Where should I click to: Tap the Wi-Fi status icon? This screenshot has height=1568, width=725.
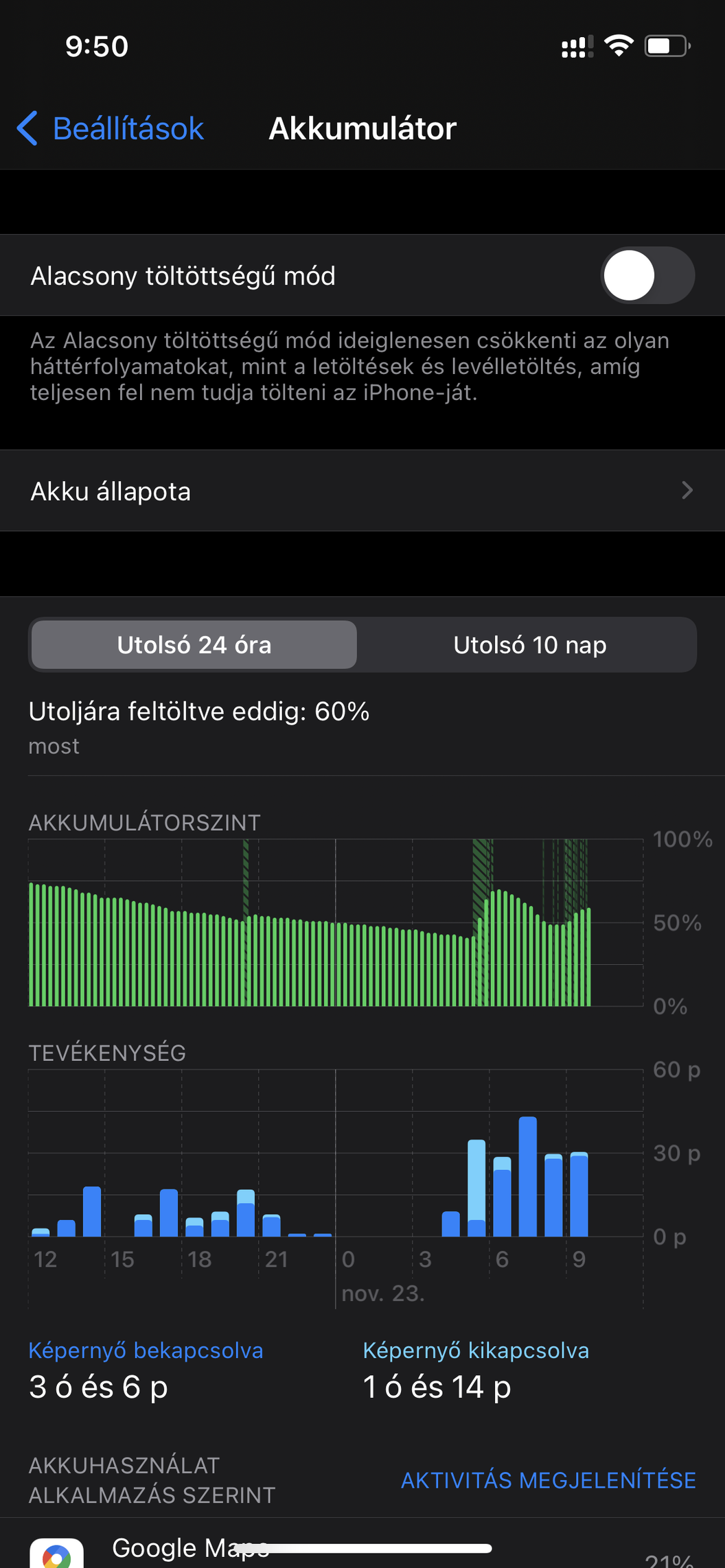pos(619,46)
